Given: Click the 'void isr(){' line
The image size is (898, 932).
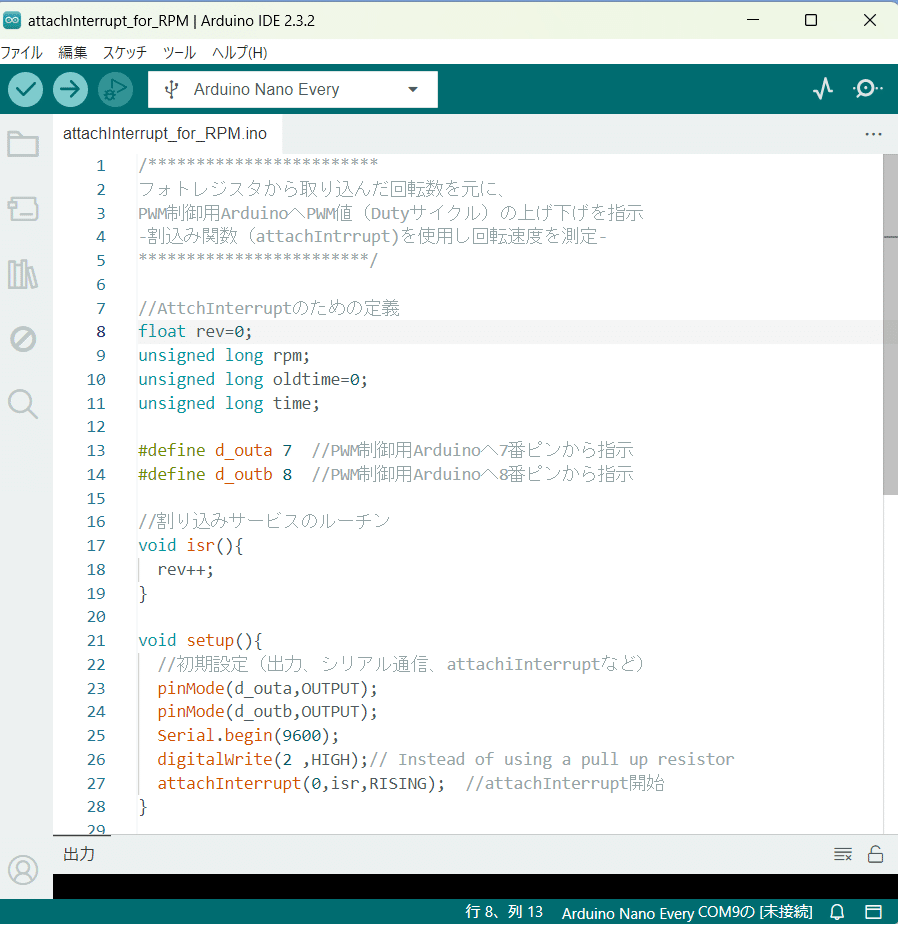Looking at the screenshot, I should [191, 546].
